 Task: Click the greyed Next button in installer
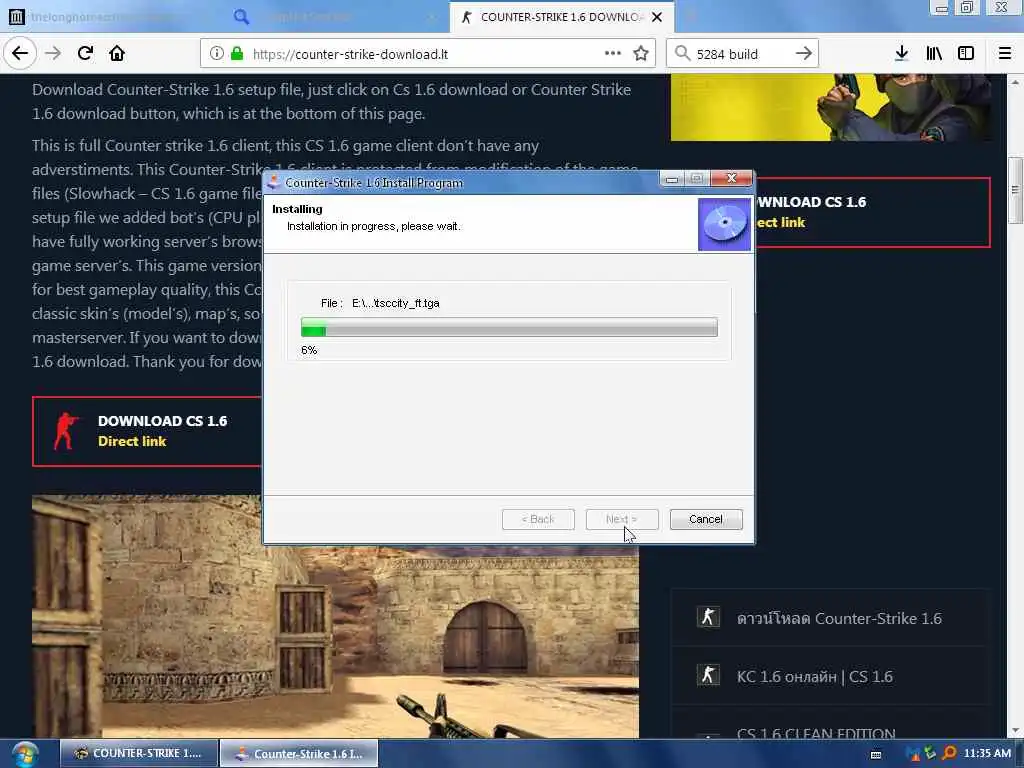click(x=622, y=519)
